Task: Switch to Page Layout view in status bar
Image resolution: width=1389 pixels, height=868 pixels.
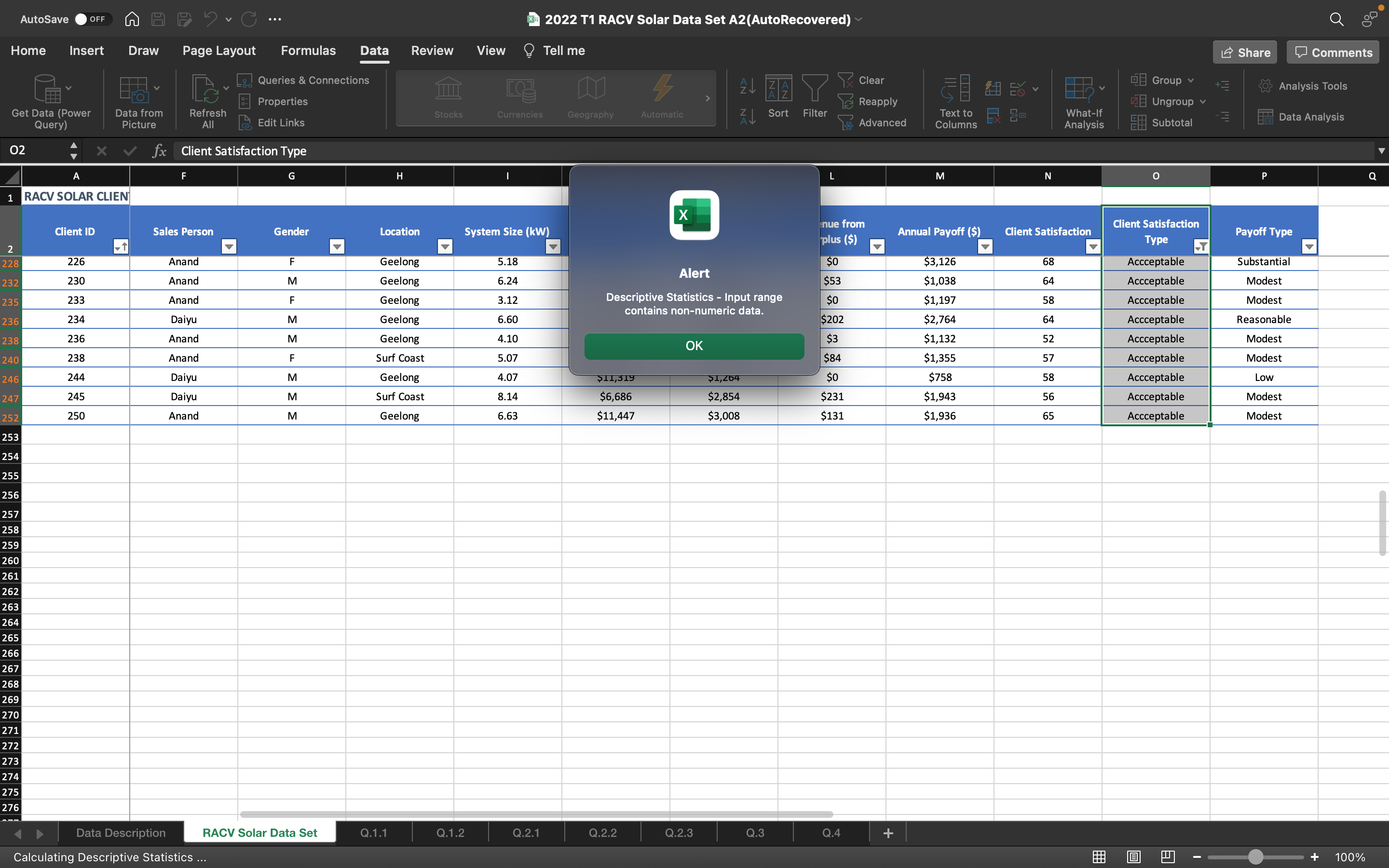Action: coord(1133,857)
